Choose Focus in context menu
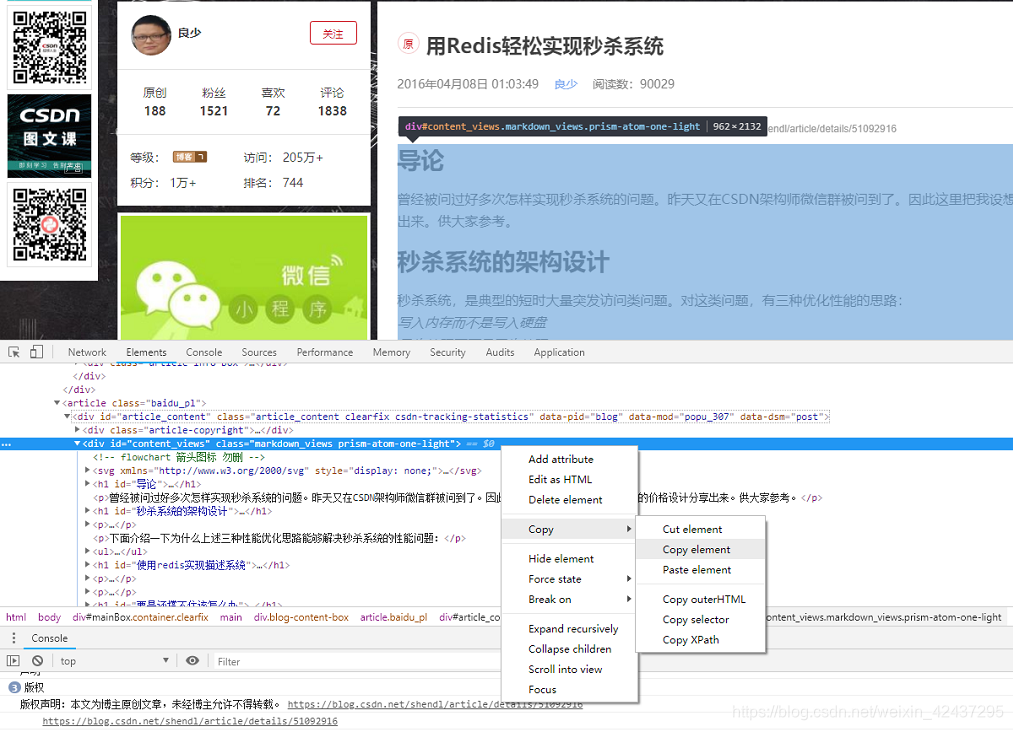Viewport: 1013px width, 730px height. (x=569, y=689)
